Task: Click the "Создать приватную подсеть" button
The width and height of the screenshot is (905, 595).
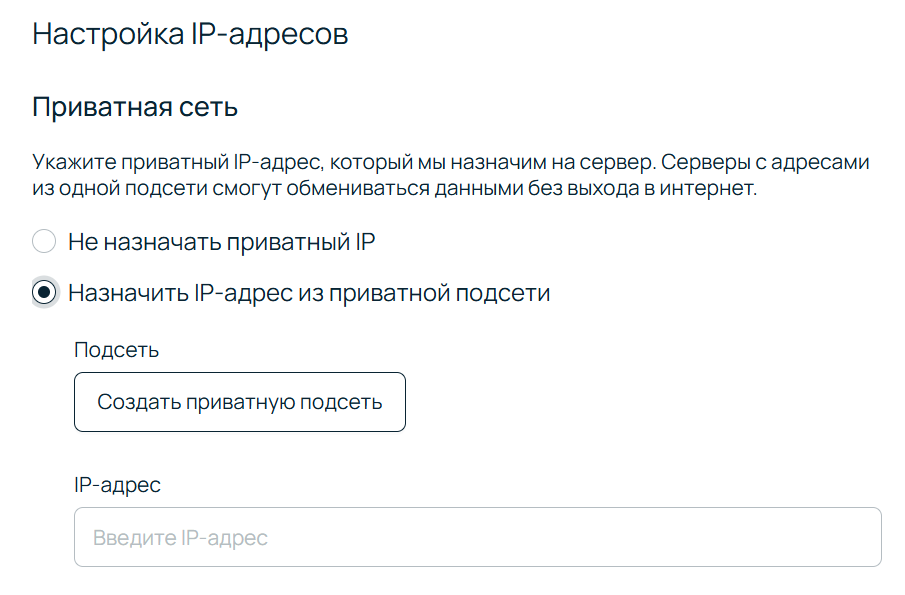Action: [240, 402]
